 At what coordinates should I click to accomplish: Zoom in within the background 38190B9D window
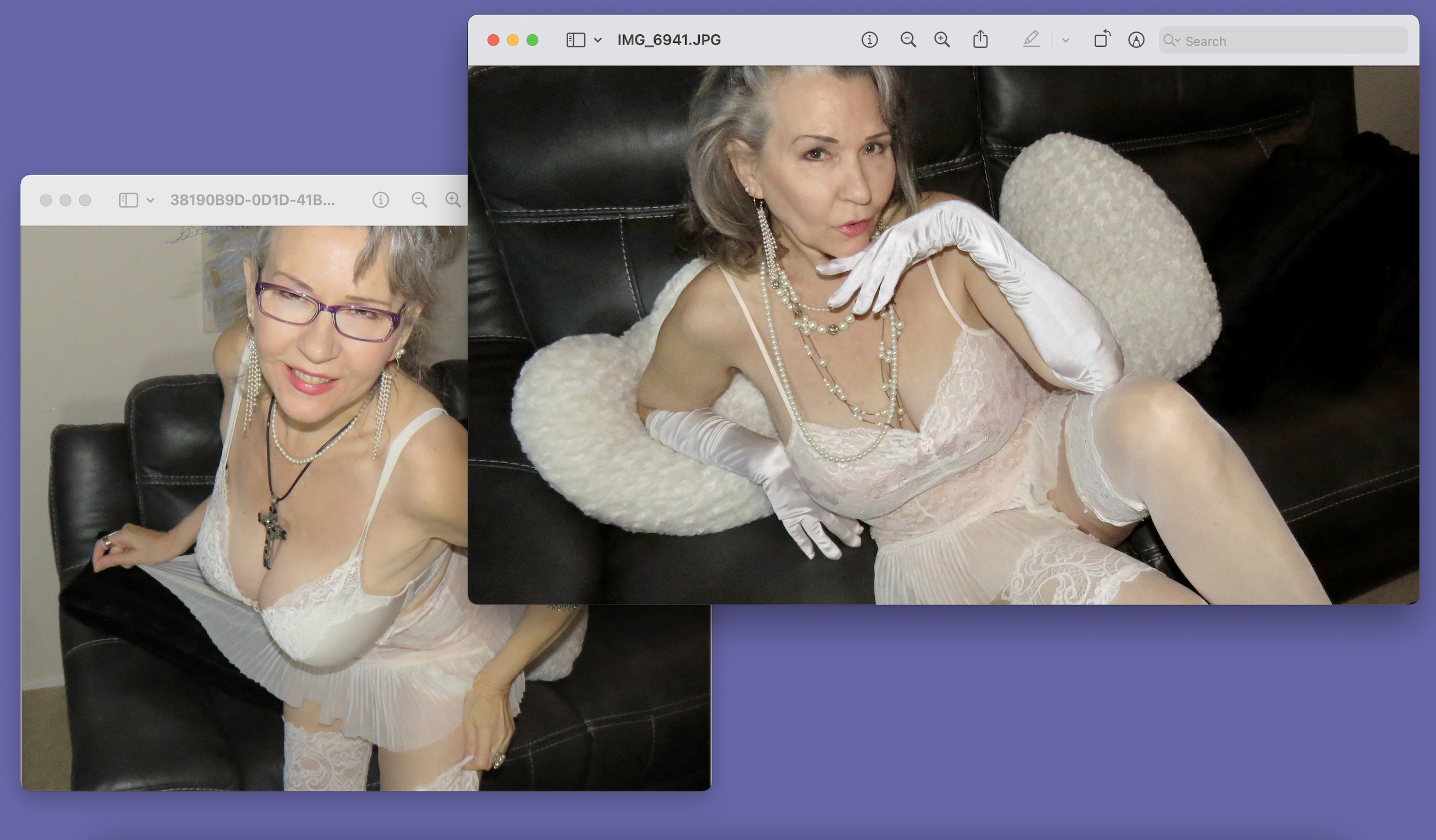coord(453,200)
